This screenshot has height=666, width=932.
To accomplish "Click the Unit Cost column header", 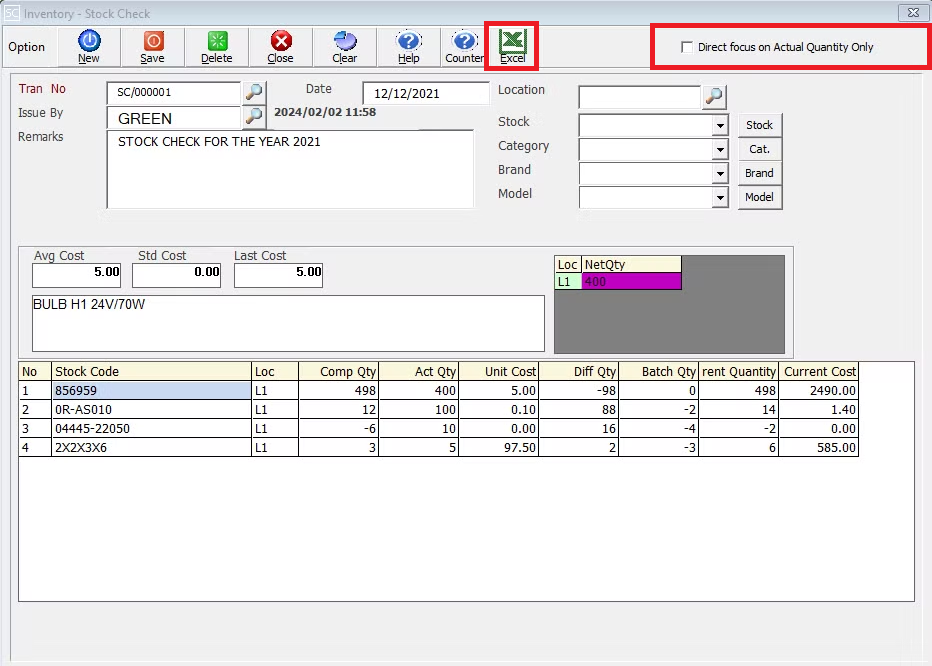I will (498, 372).
